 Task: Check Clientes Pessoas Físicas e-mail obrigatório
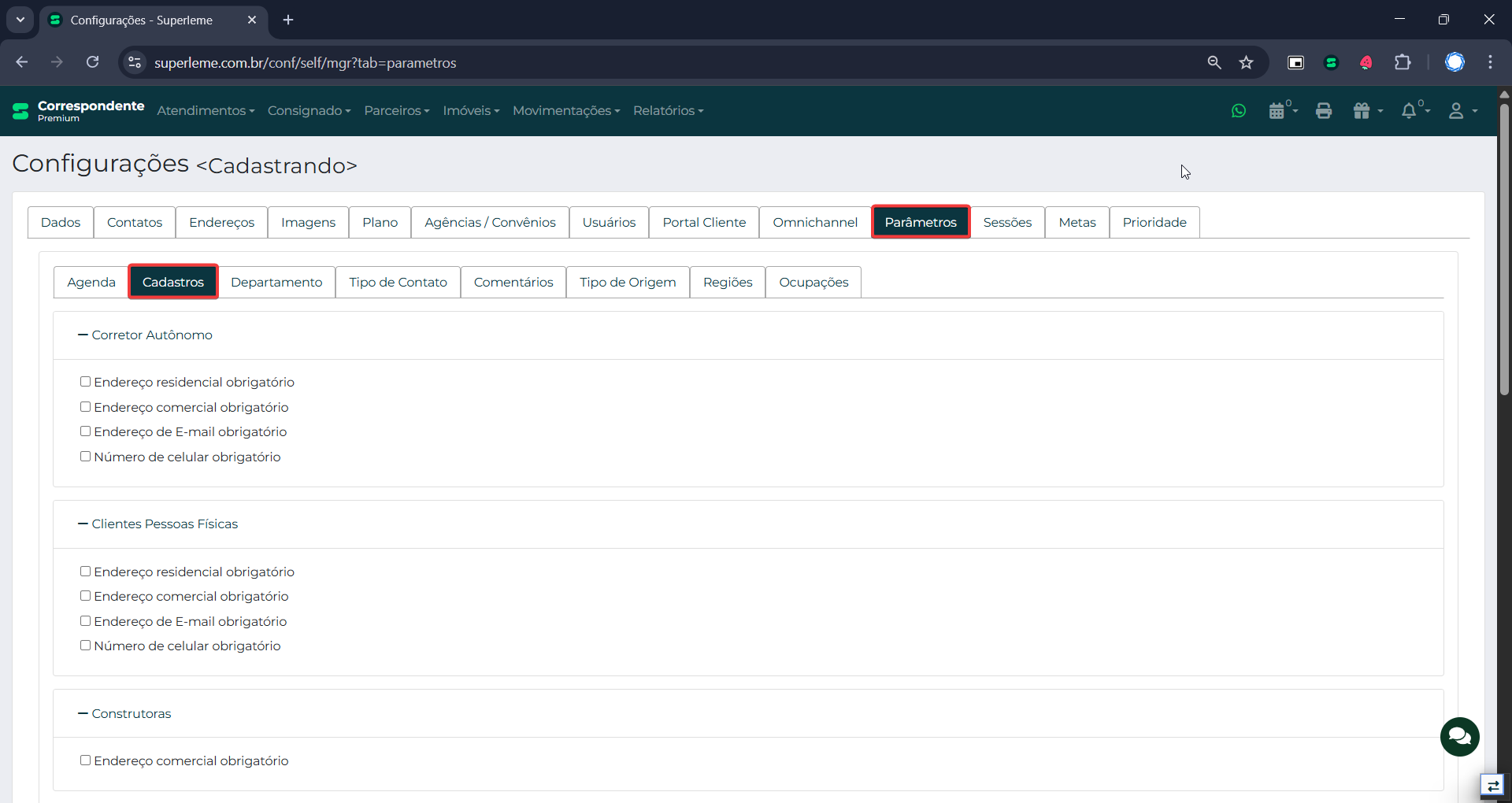pos(85,621)
